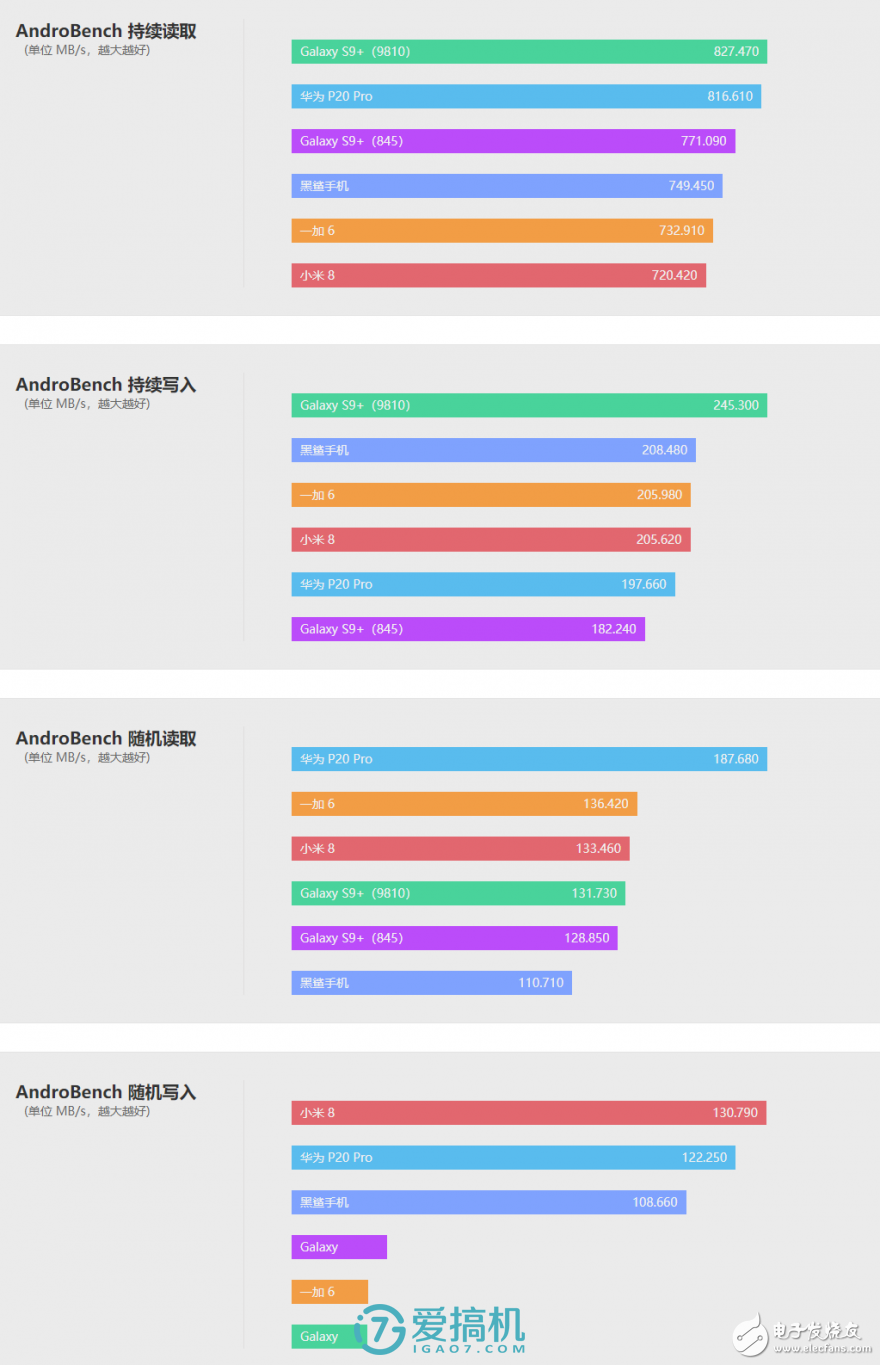Click the 华为 P20 Pro bar showing 187.680

pos(529,759)
